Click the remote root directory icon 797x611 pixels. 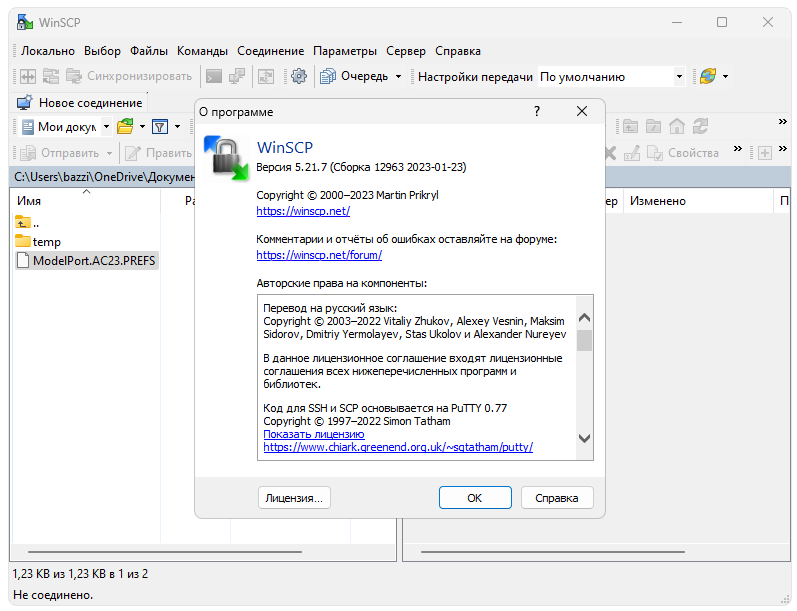[654, 127]
